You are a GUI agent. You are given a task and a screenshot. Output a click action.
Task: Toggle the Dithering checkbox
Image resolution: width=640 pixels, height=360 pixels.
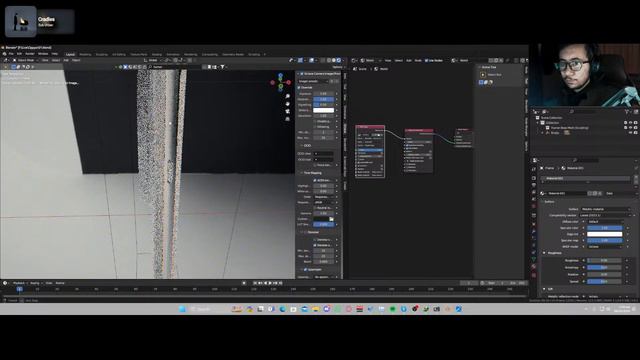315,127
